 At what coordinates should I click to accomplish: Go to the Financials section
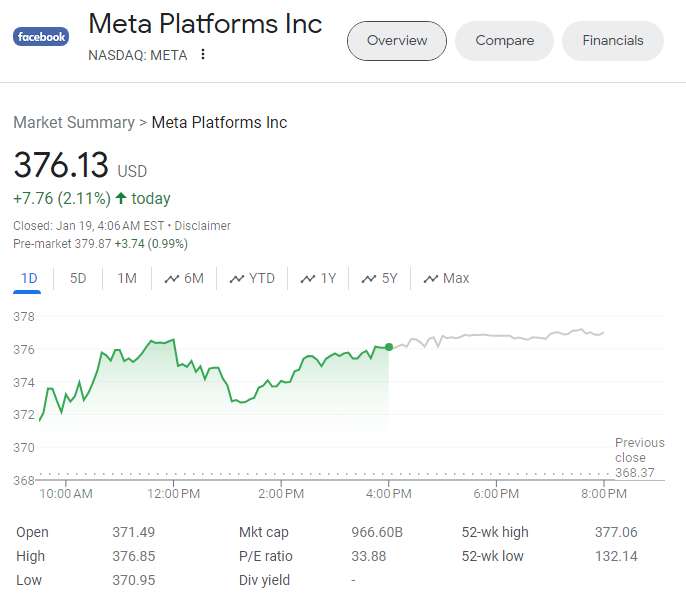[x=613, y=41]
